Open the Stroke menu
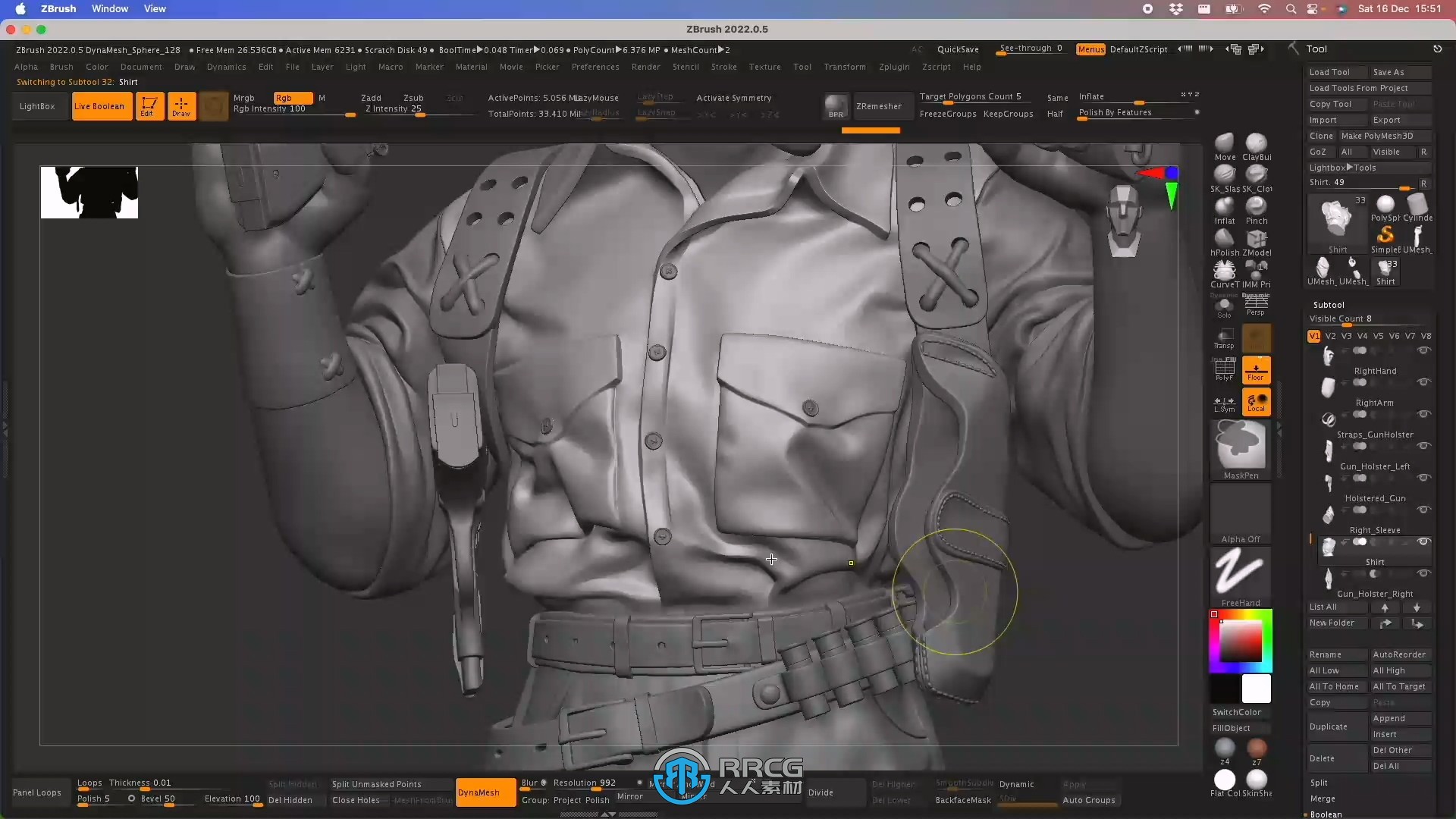Viewport: 1456px width, 819px height. point(723,67)
